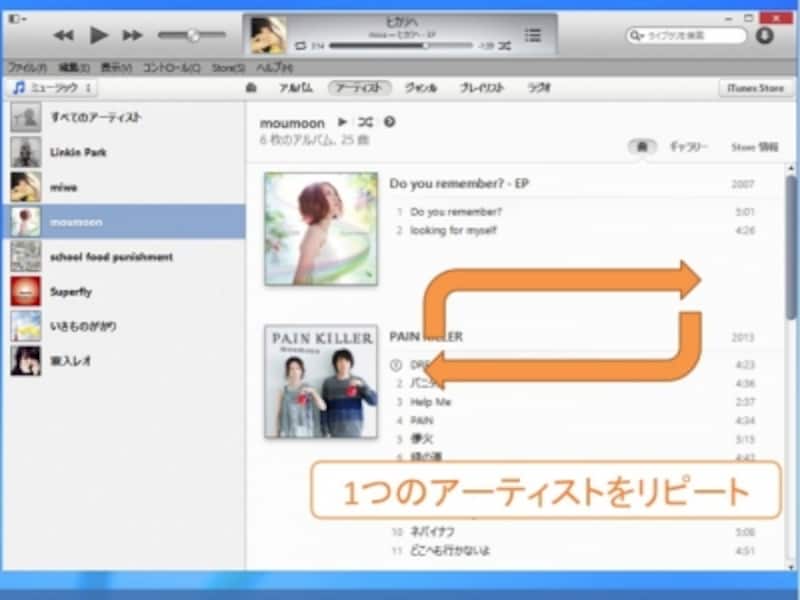Click scrollbar down arrow
The image size is (800, 600).
pyautogui.click(x=791, y=565)
